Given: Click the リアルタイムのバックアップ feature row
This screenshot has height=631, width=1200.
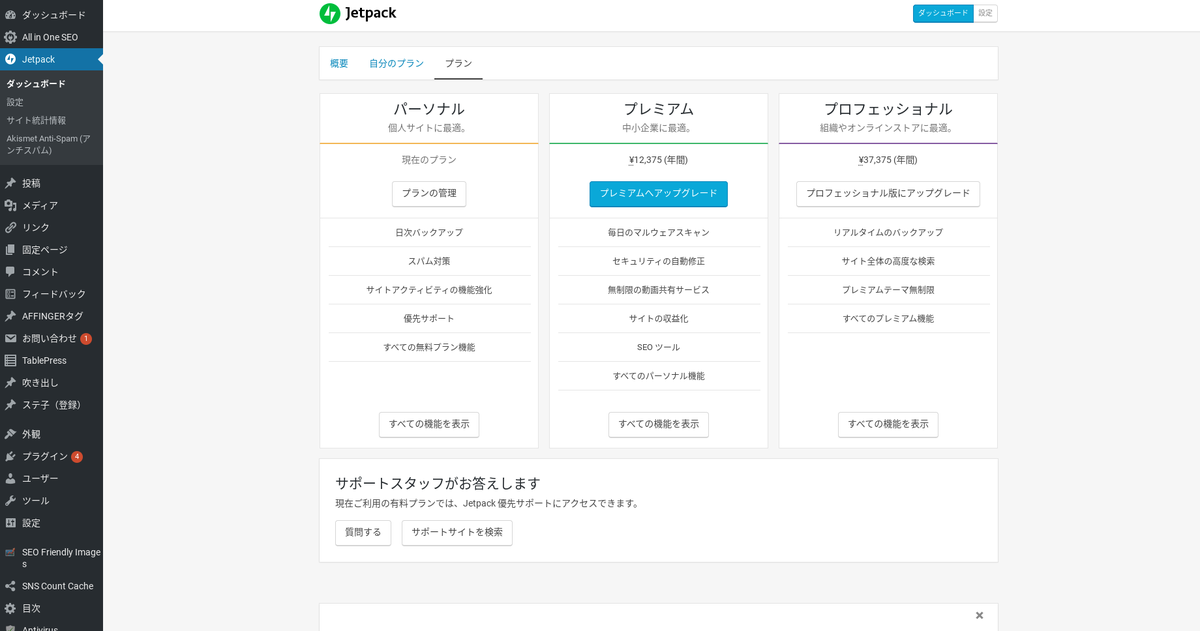Looking at the screenshot, I should (x=888, y=233).
